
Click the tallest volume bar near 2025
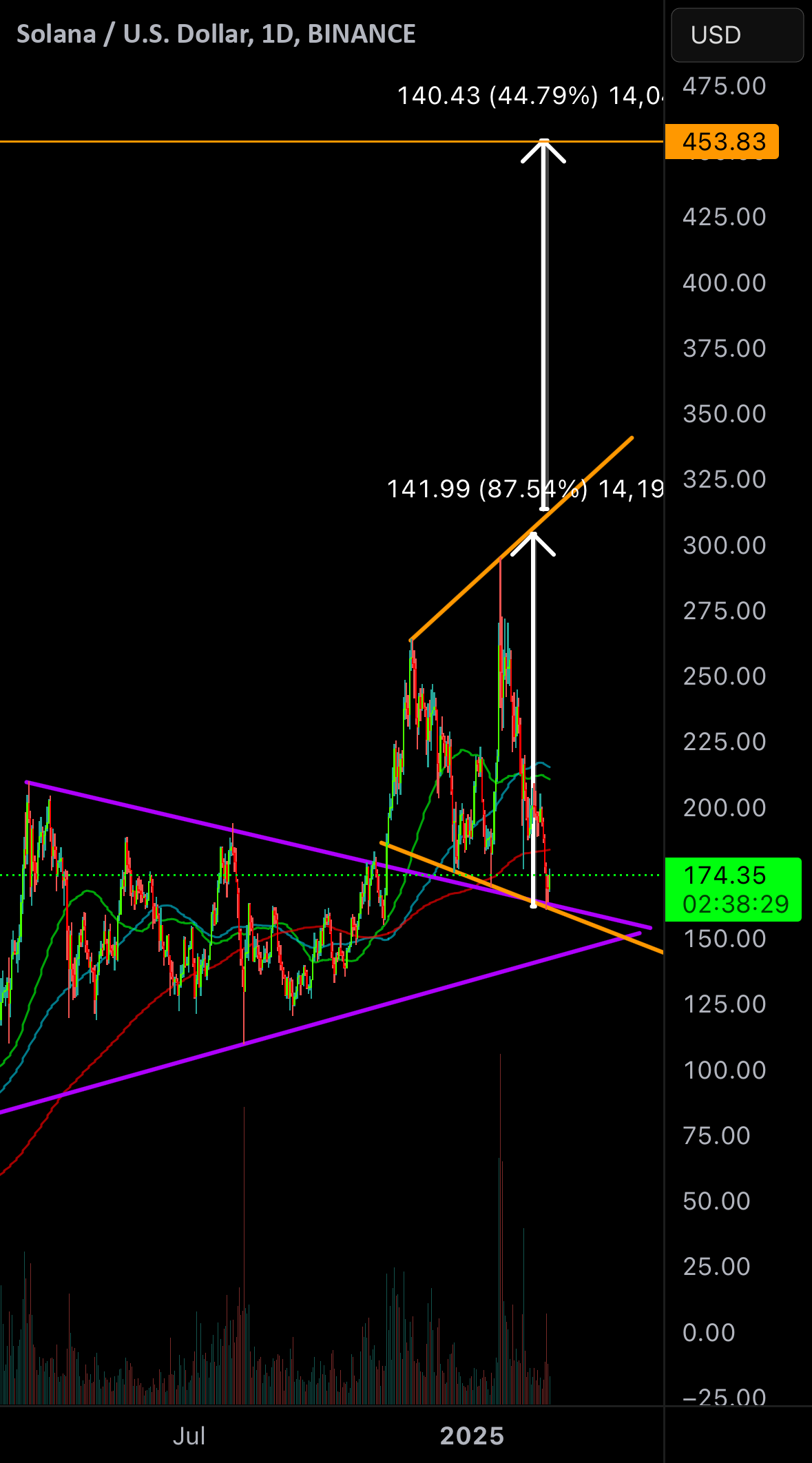click(x=501, y=1229)
